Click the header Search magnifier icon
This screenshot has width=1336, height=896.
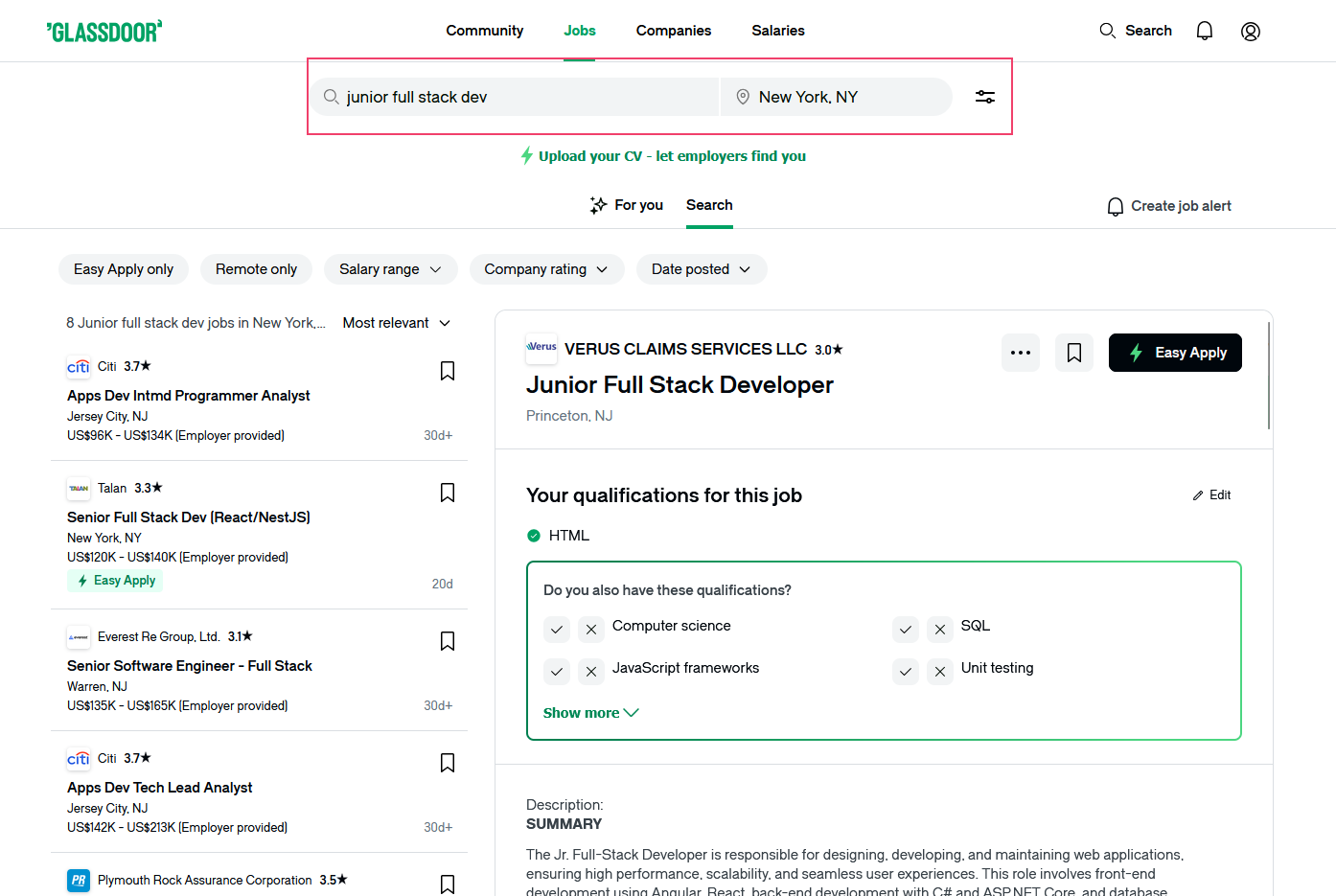1107,31
